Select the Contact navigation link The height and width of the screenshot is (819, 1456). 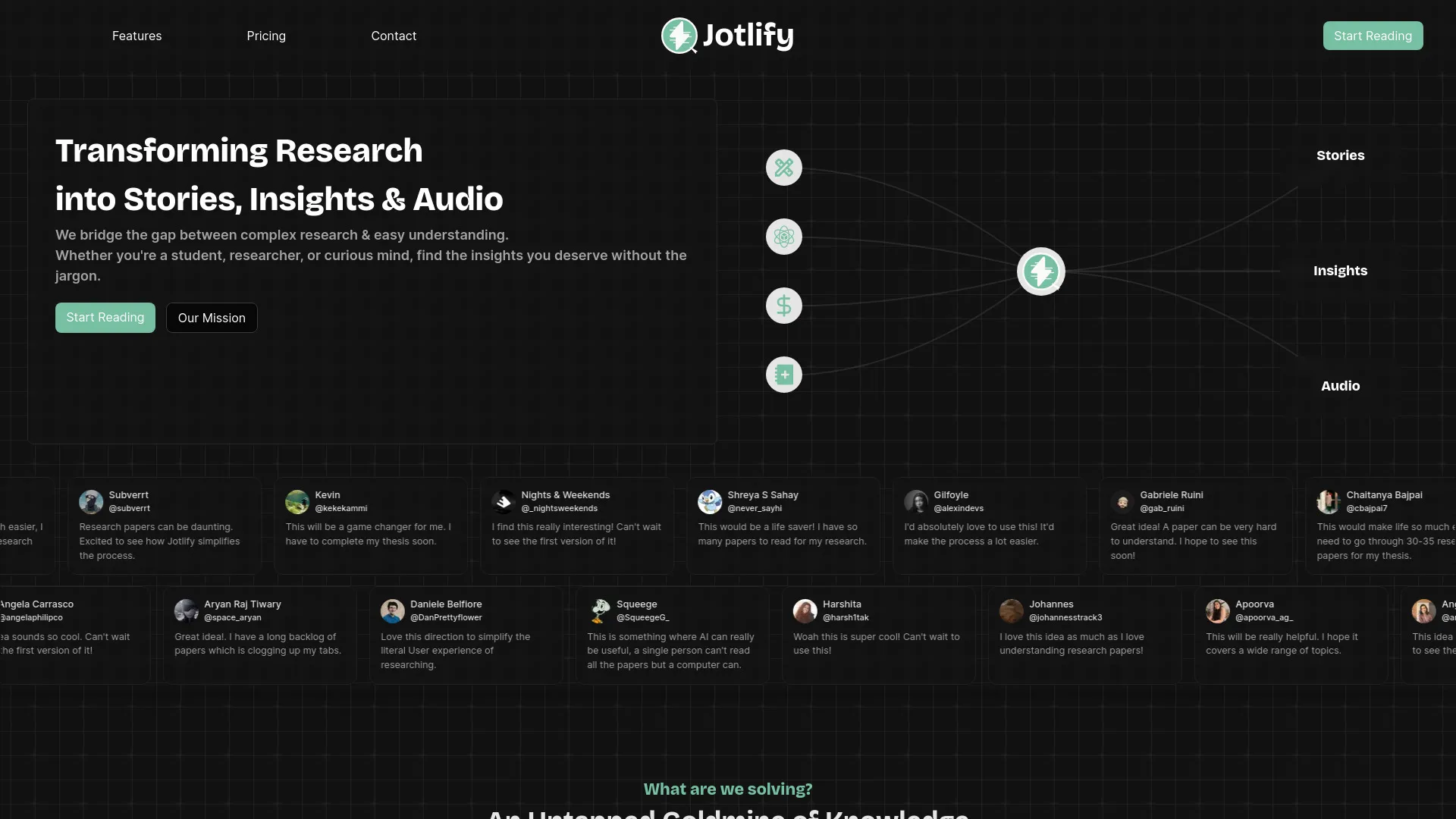394,36
